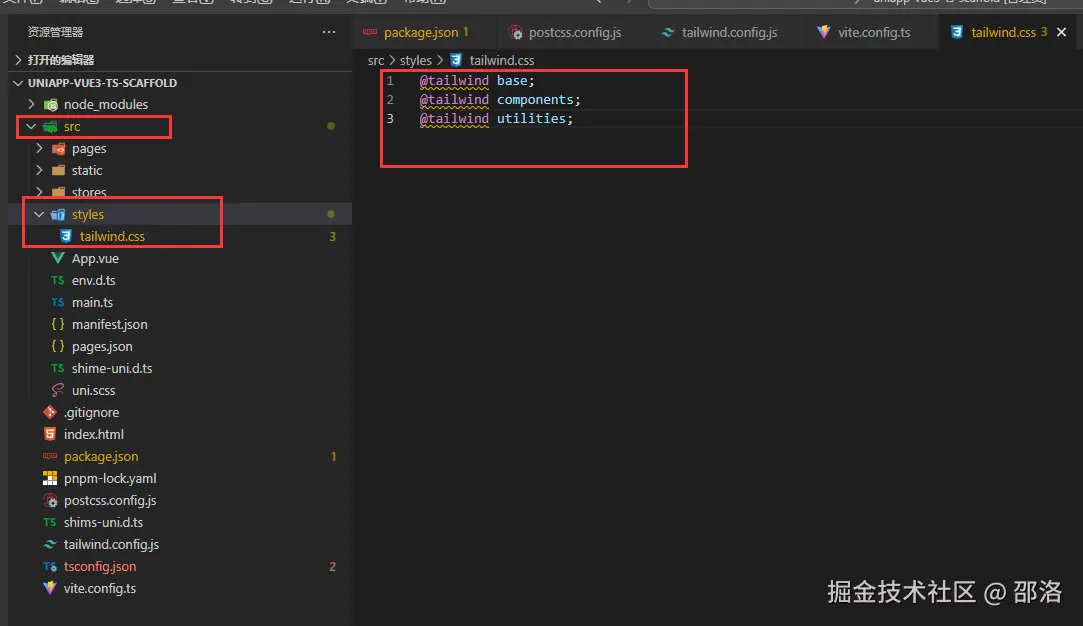Click the HTML5 icon beside index.html
Screen dimensions: 1083x626
[50, 434]
